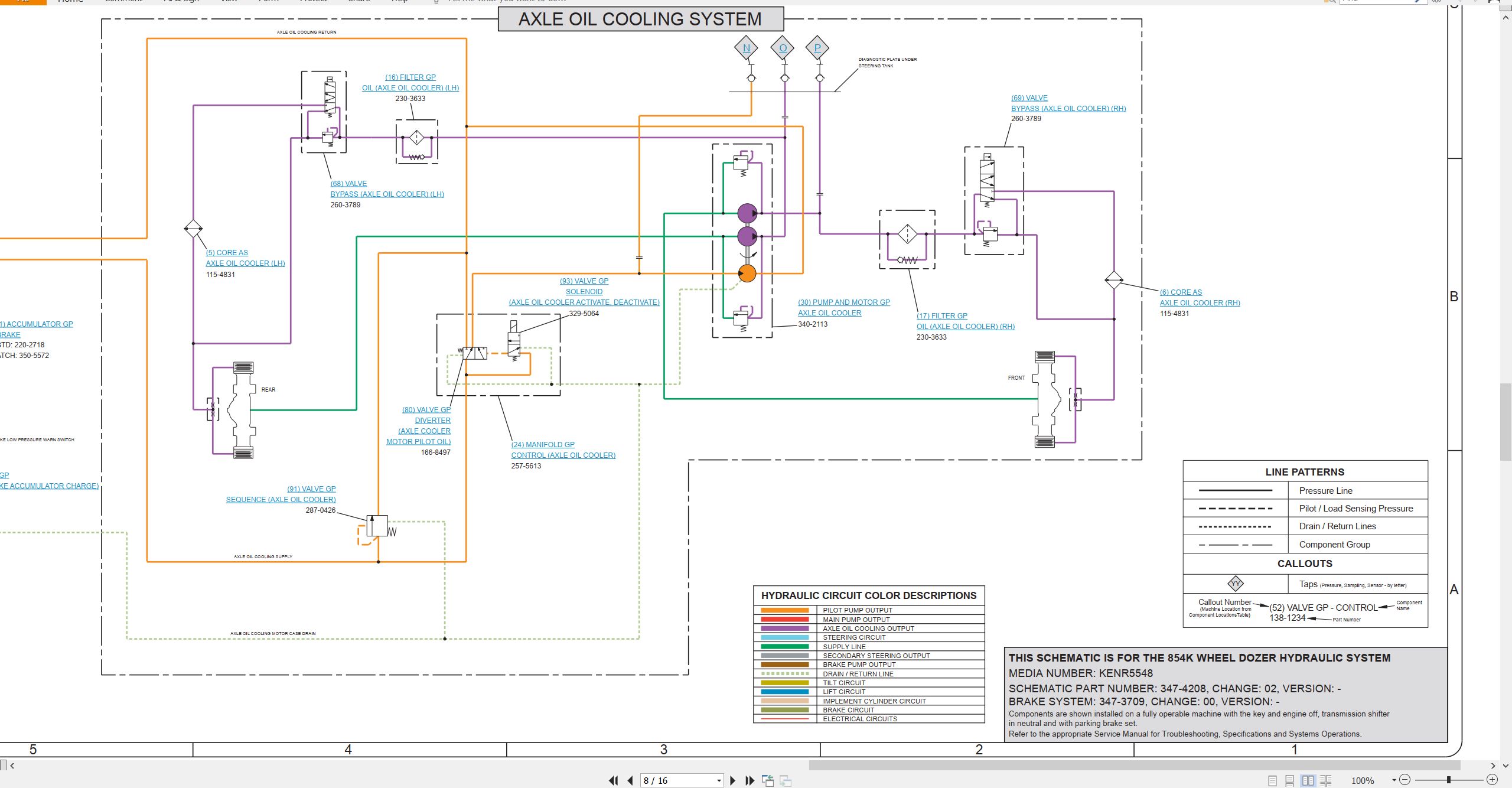The image size is (1512, 788).
Task: Open AXLE OIL COOLER ACTIVATE, DEACTIVATE link
Action: point(584,302)
